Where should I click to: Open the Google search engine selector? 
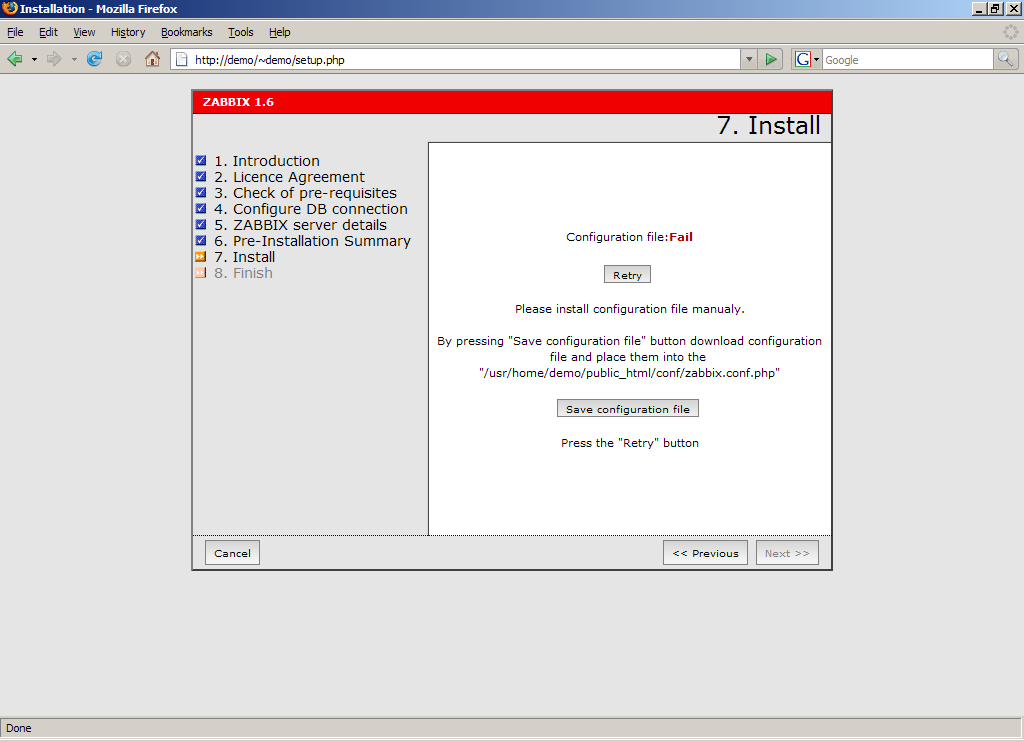pyautogui.click(x=806, y=59)
